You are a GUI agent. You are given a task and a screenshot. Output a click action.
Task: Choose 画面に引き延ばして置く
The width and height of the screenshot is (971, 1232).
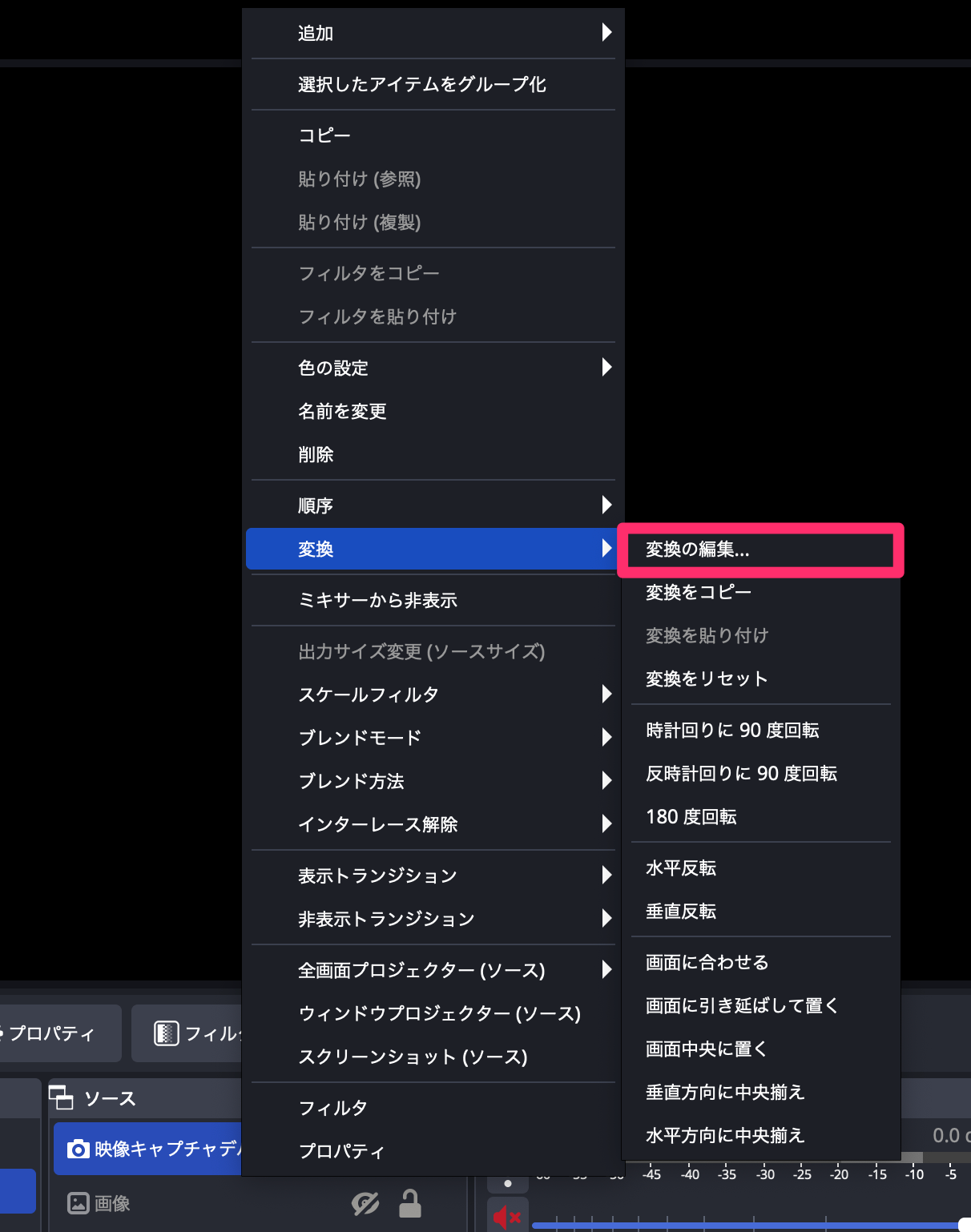(760, 1005)
